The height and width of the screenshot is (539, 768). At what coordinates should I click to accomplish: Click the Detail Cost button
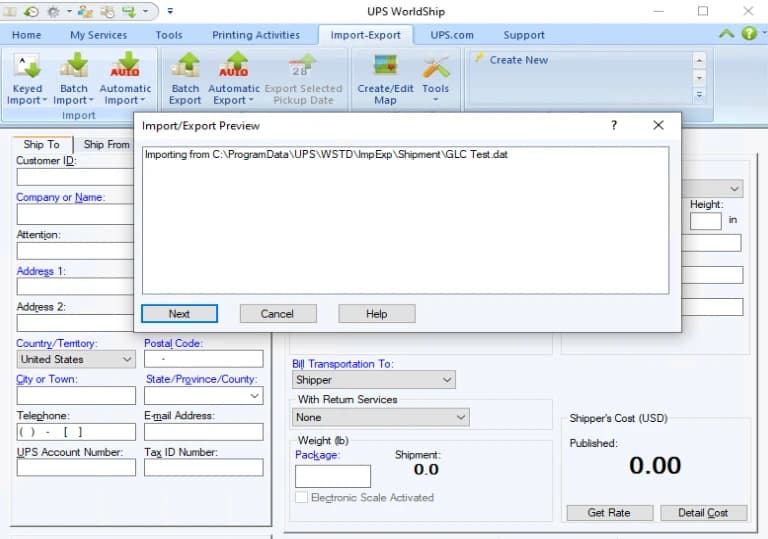[x=703, y=513]
